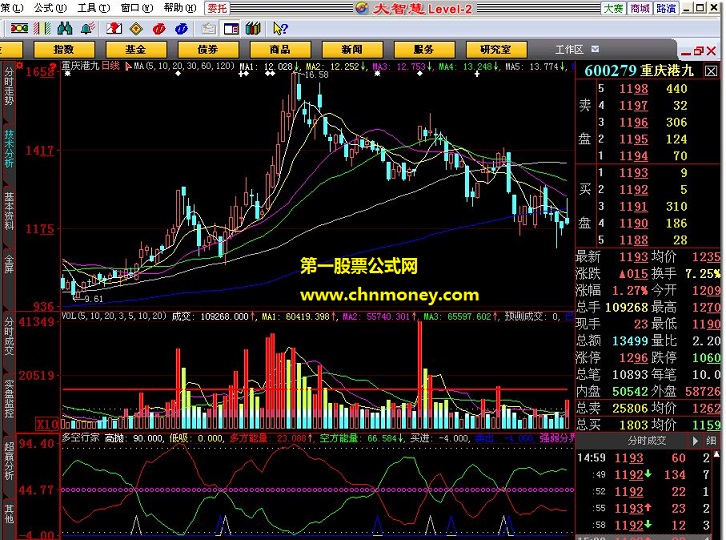Screen dimensions: 726x540
Task: Switch to 基本资料 side tab
Action: coord(9,212)
